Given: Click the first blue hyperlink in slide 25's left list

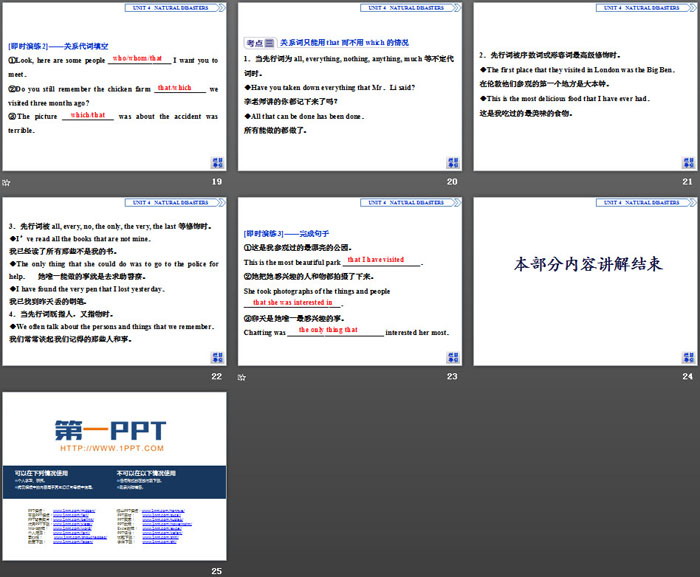Looking at the screenshot, I should tap(75, 509).
